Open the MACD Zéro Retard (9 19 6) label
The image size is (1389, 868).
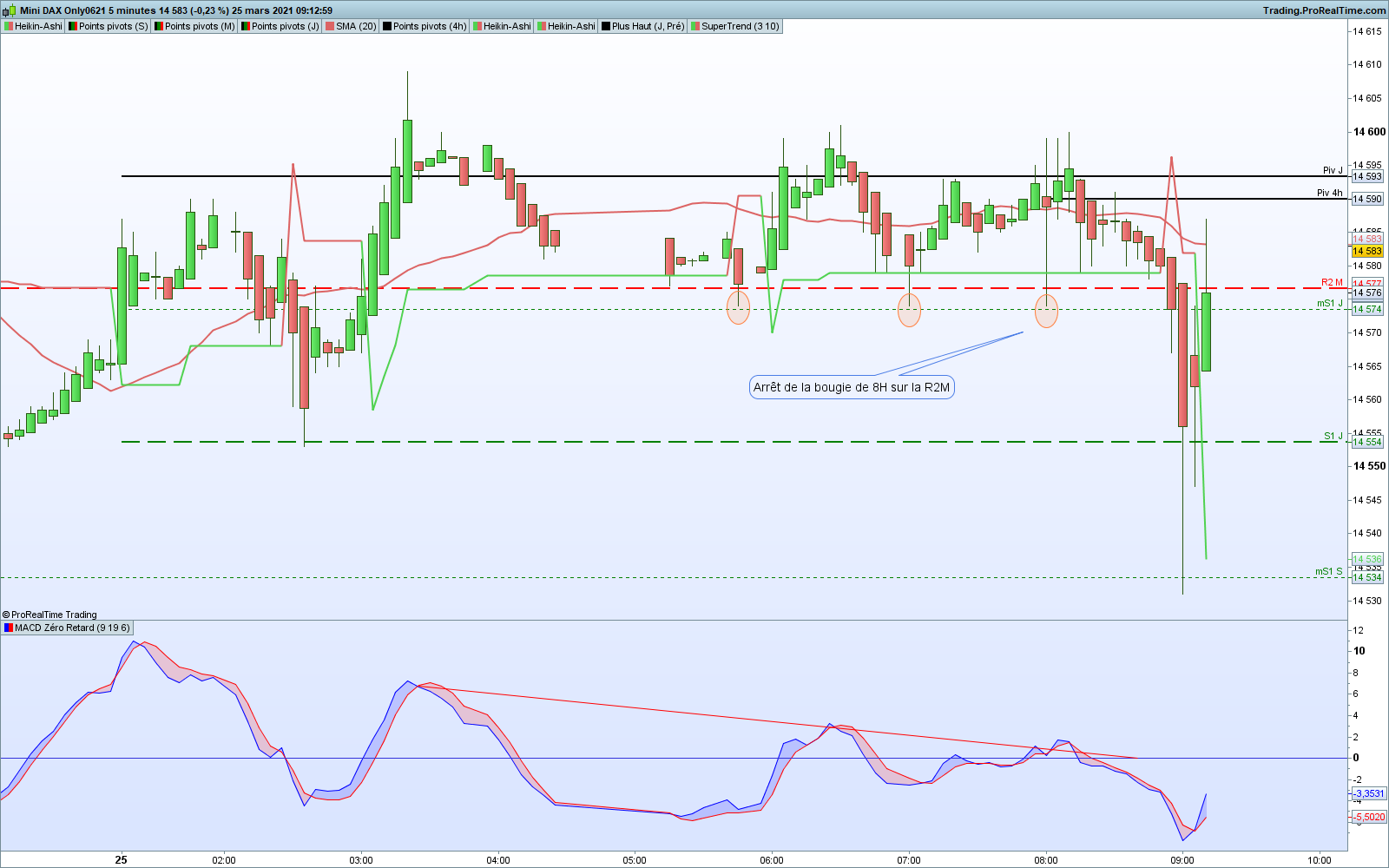pyautogui.click(x=67, y=628)
